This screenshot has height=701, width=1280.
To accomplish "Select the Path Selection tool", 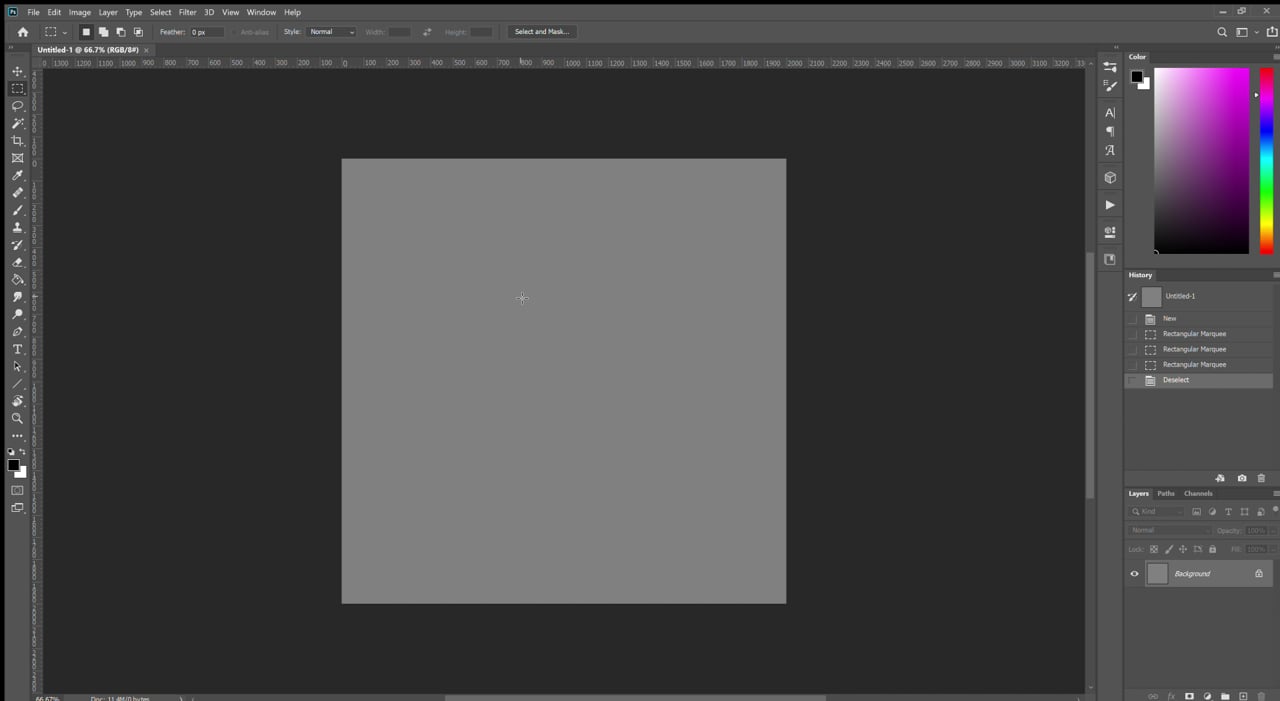I will [17, 366].
